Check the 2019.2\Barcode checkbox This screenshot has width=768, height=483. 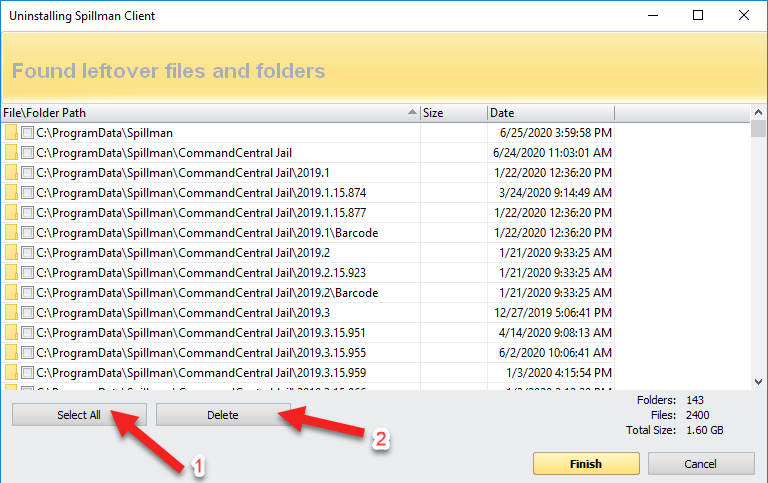pyautogui.click(x=27, y=293)
